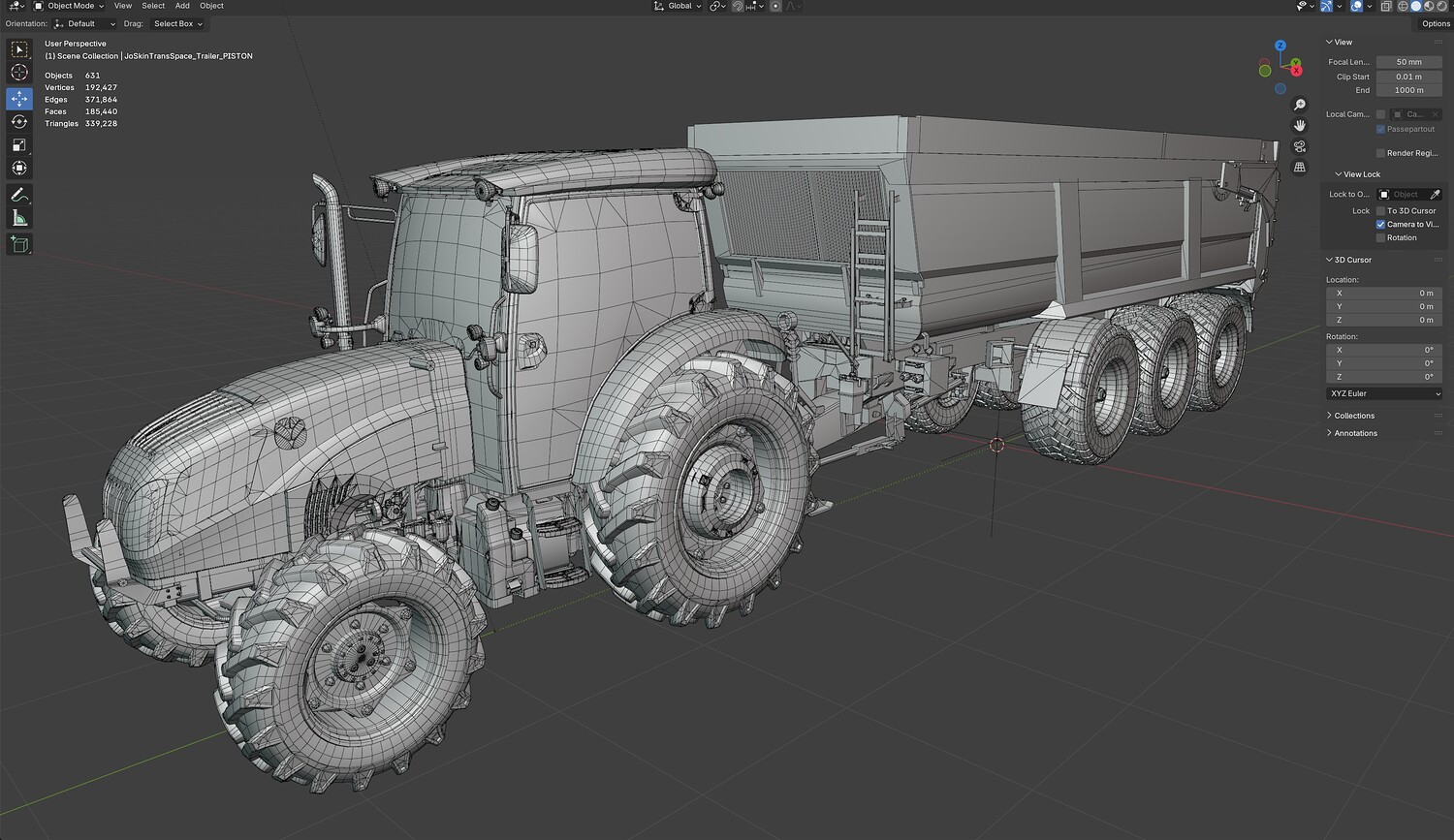
Task: Collapse the 3D Cursor panel
Action: [1348, 260]
